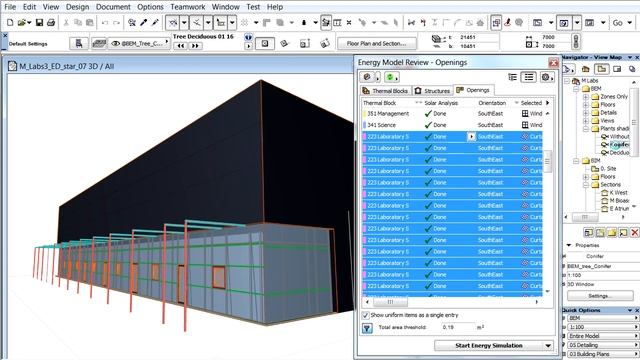
Task: Expand the Details folder in Navigator
Action: tap(585, 113)
